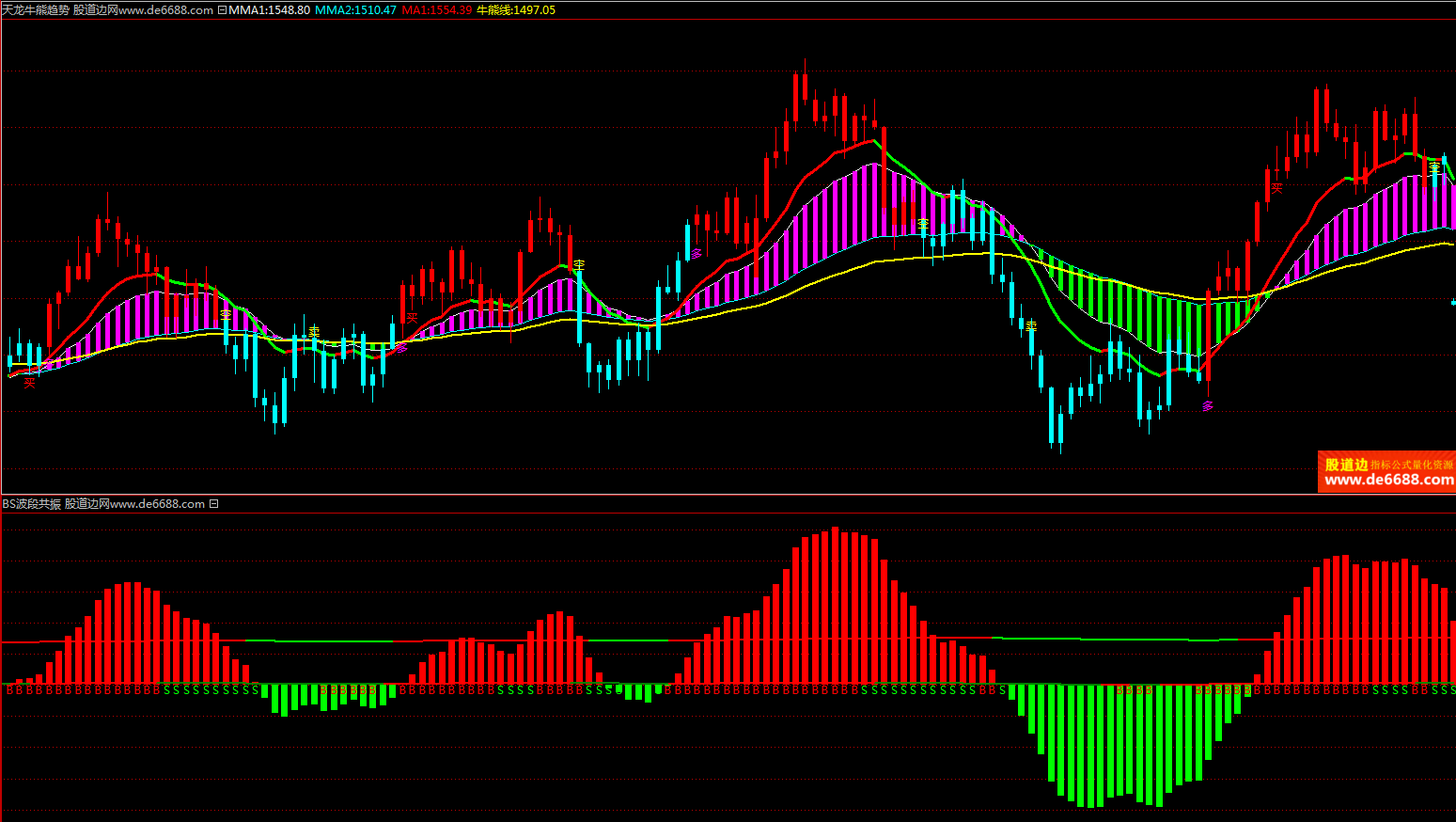Select the 天龙牛熊趋势 indicator name
Viewport: 1456px width, 822px height.
click(36, 10)
